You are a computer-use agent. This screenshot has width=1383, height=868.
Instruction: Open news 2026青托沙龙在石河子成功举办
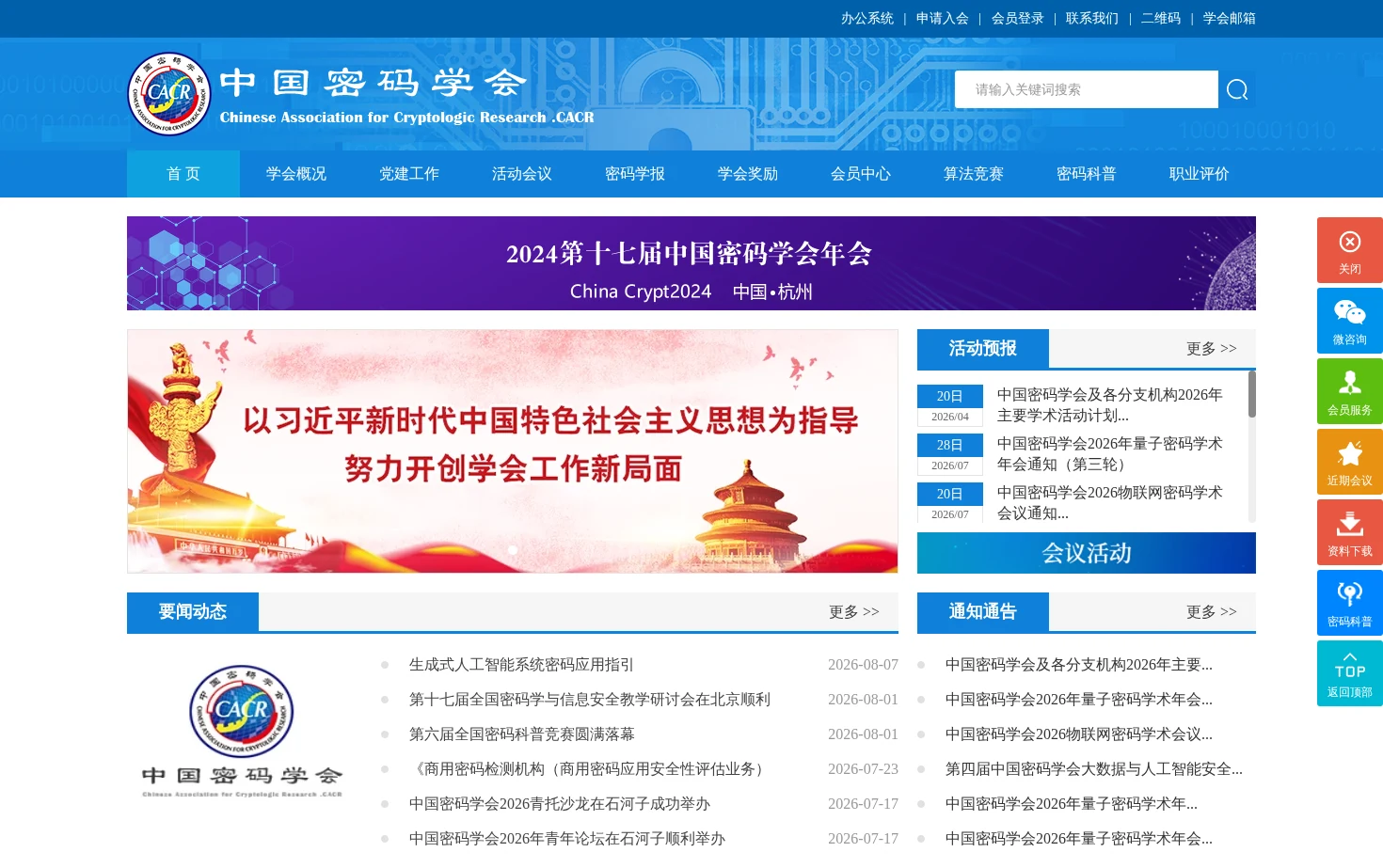click(560, 804)
